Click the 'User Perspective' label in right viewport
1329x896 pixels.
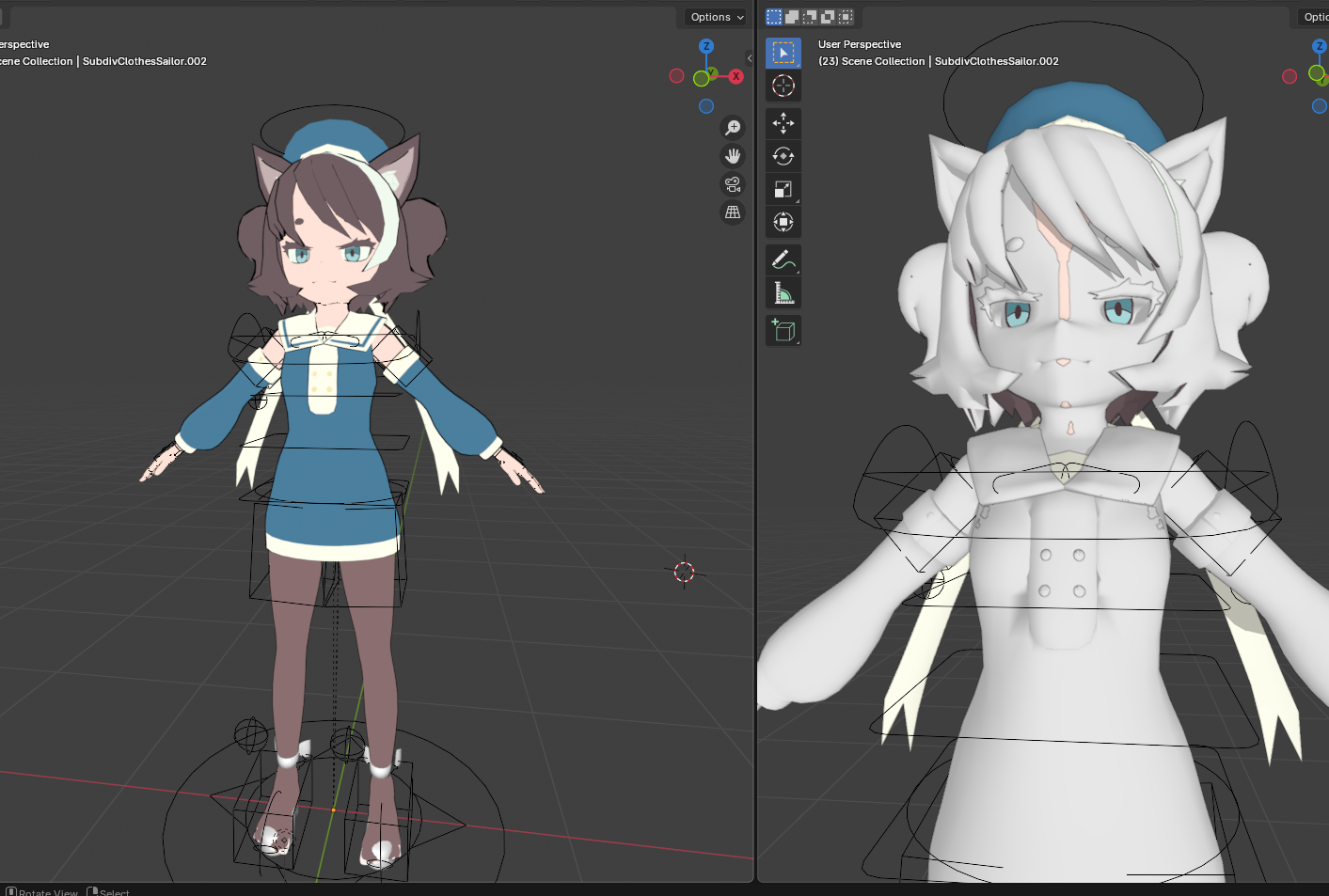pos(860,44)
